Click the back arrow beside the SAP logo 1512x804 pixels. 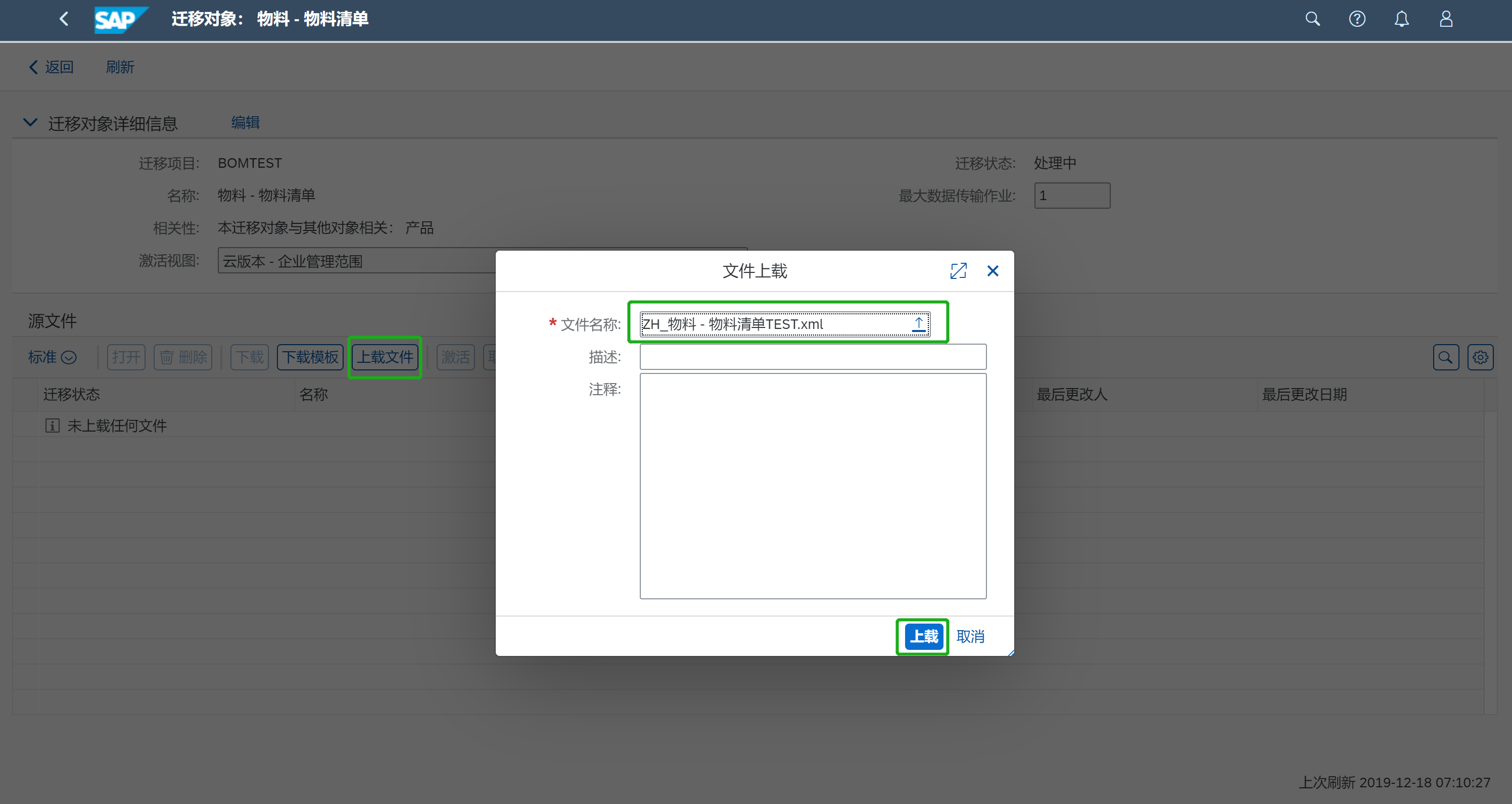tap(64, 19)
